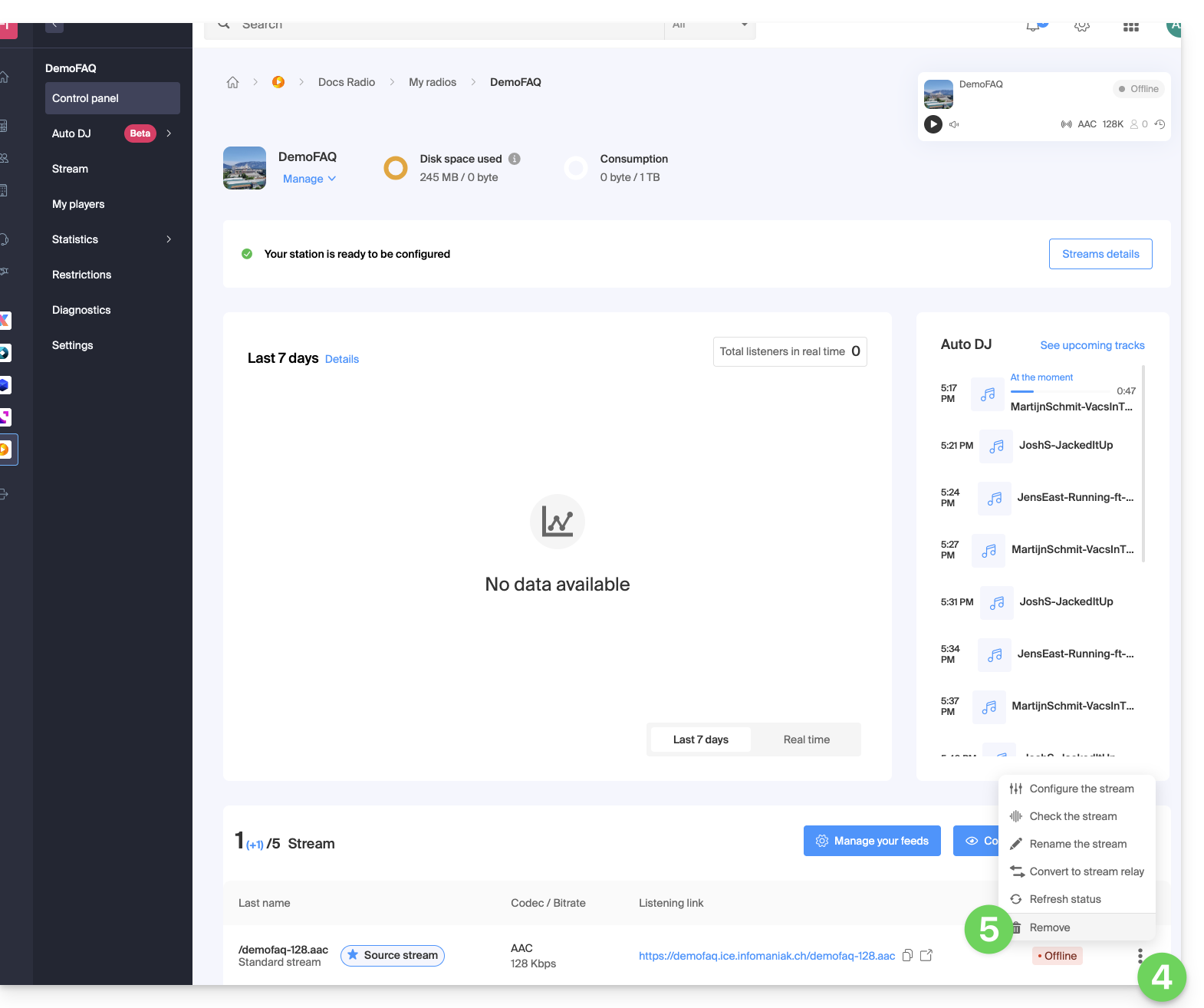The image size is (1204, 1008).
Task: Select Rename the stream menu option
Action: pos(1077,844)
